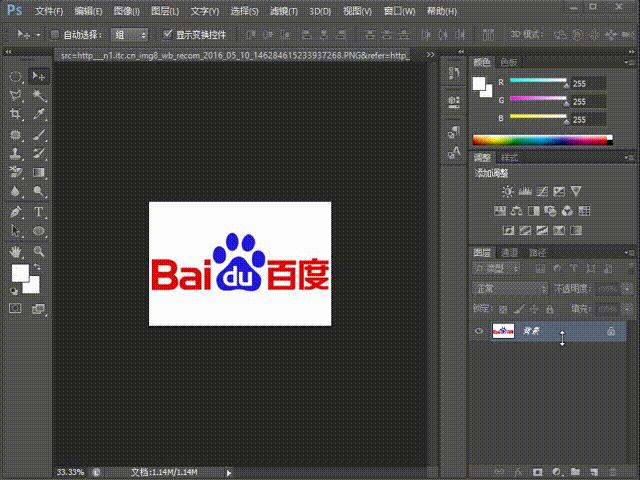640x480 pixels.
Task: Create a new group folder
Action: [x=575, y=472]
